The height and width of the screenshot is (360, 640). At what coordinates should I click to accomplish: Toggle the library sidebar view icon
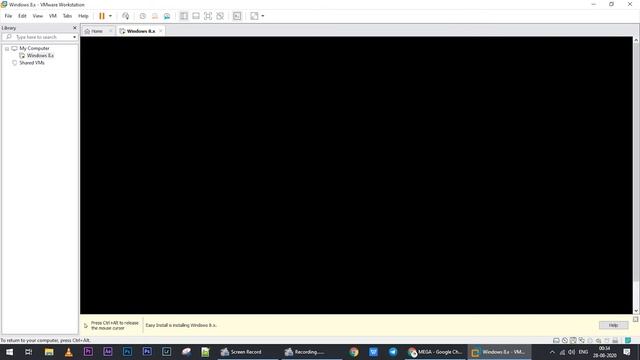[x=184, y=16]
